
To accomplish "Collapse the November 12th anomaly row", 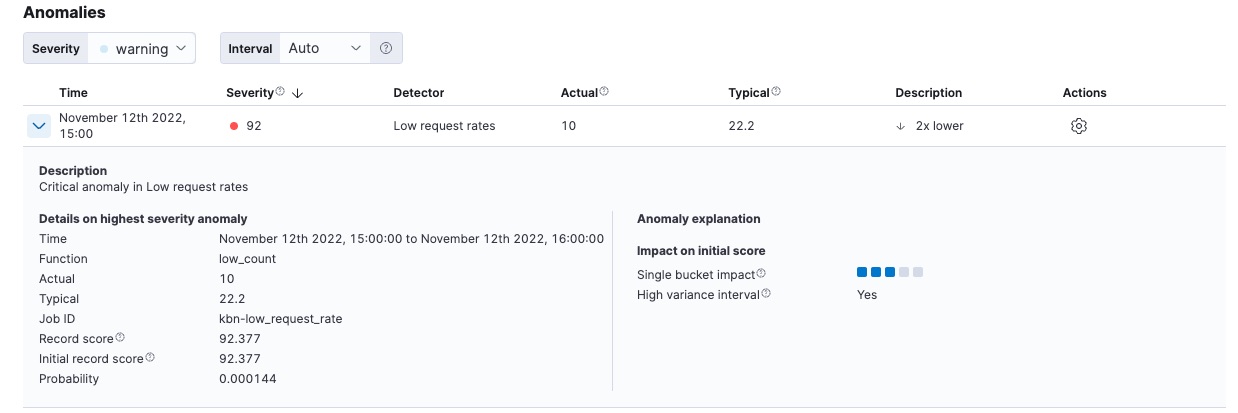I will pos(39,126).
